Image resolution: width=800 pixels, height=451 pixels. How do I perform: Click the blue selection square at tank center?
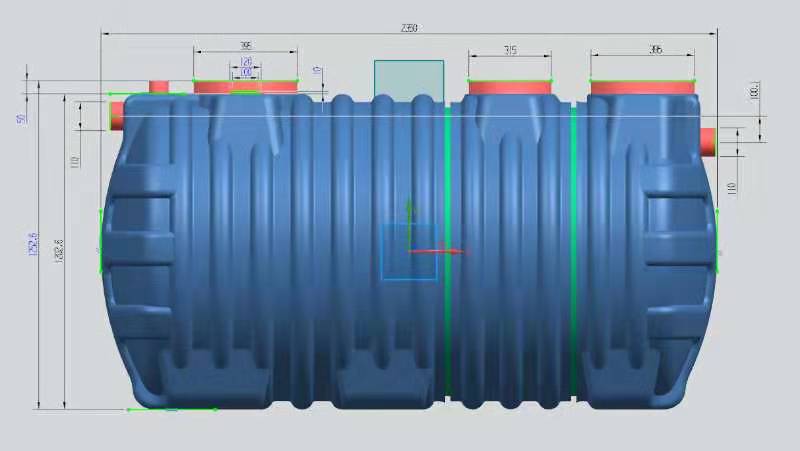click(409, 252)
